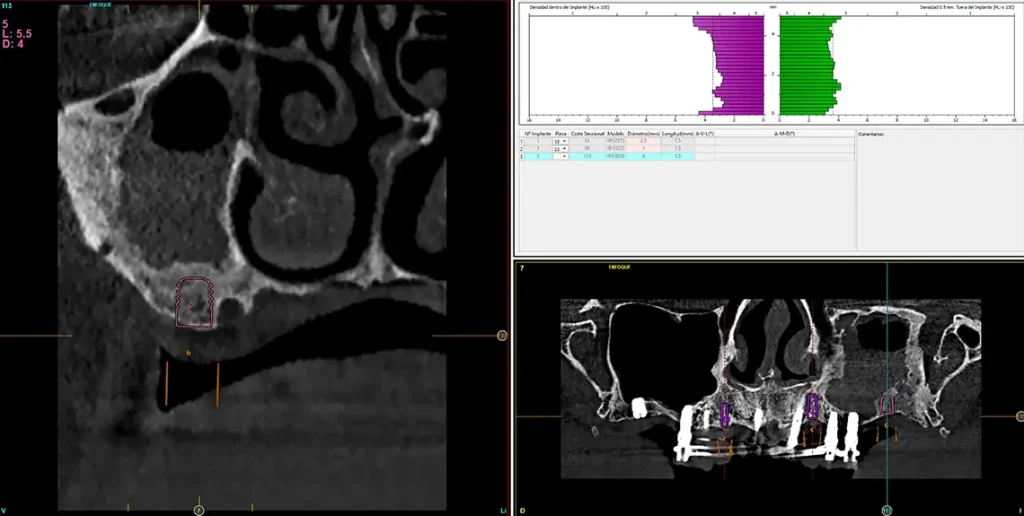Open the Pieza dropdown in implant row 3
Image resolution: width=1024 pixels, height=516 pixels.
click(563, 157)
